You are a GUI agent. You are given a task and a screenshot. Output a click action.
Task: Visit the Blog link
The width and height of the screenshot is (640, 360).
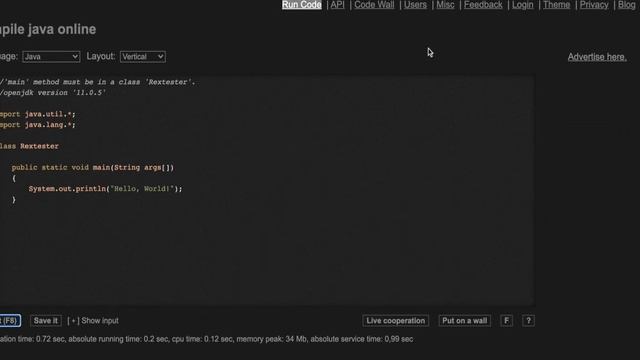(x=627, y=5)
